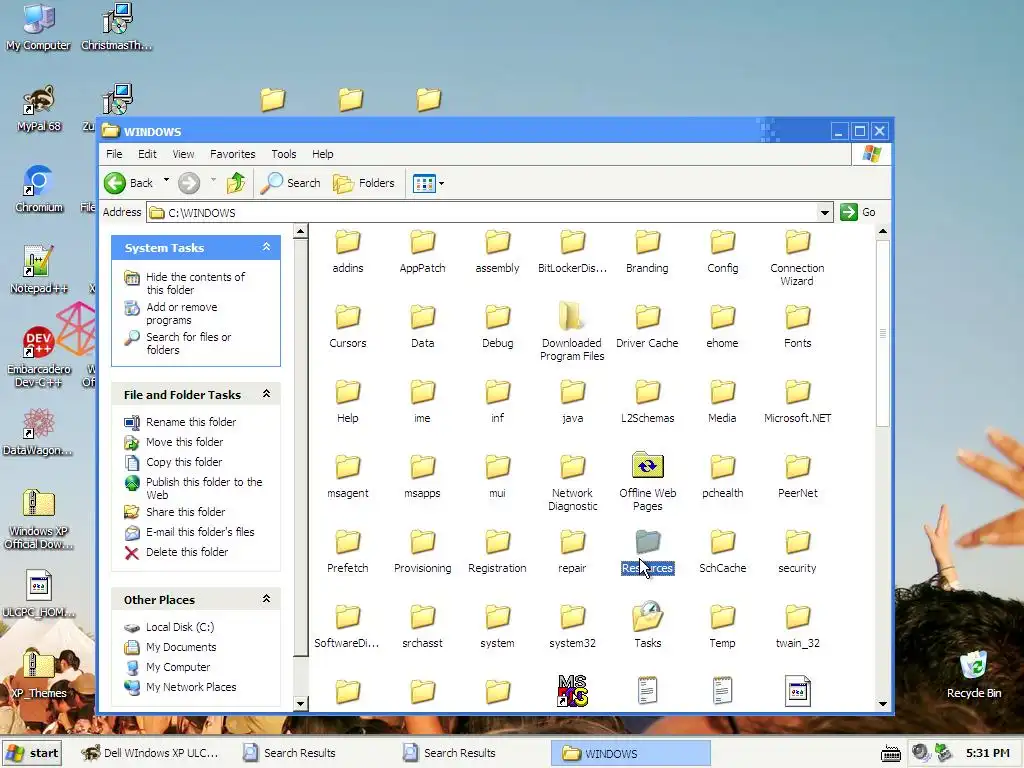
Task: Click the My Computer desktop icon
Action: tap(39, 27)
